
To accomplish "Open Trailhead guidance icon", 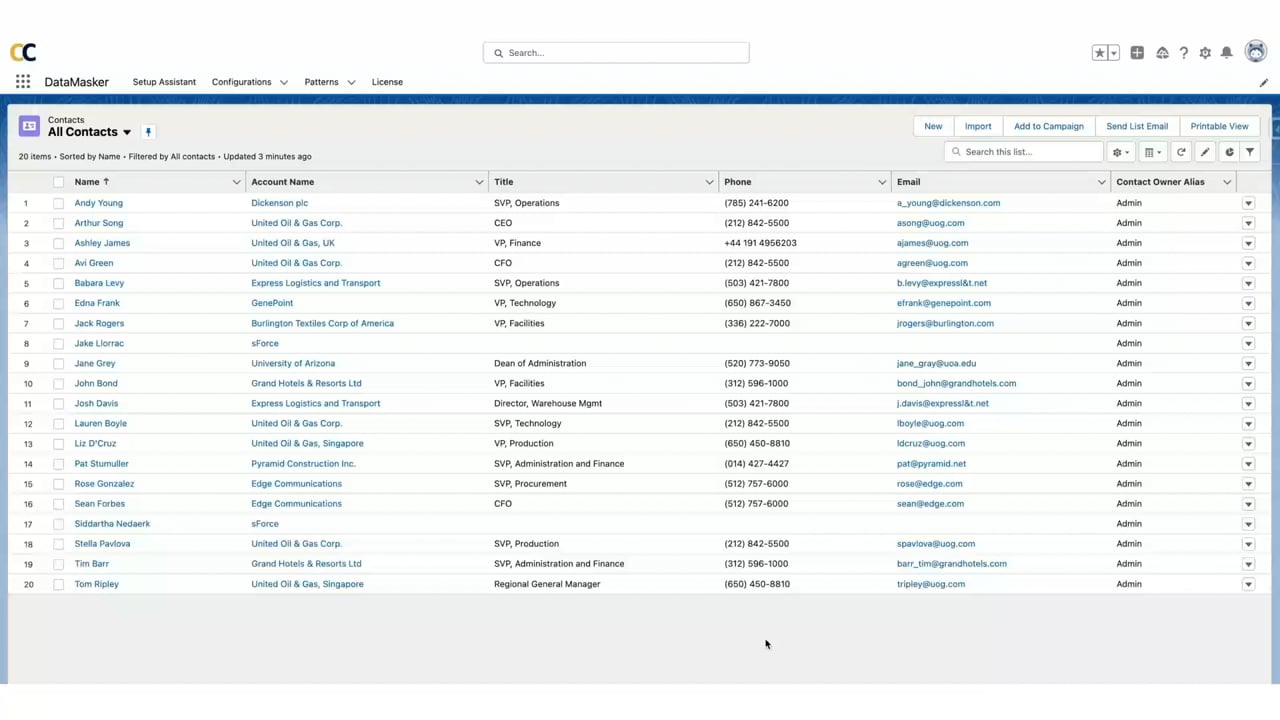I will (1162, 53).
